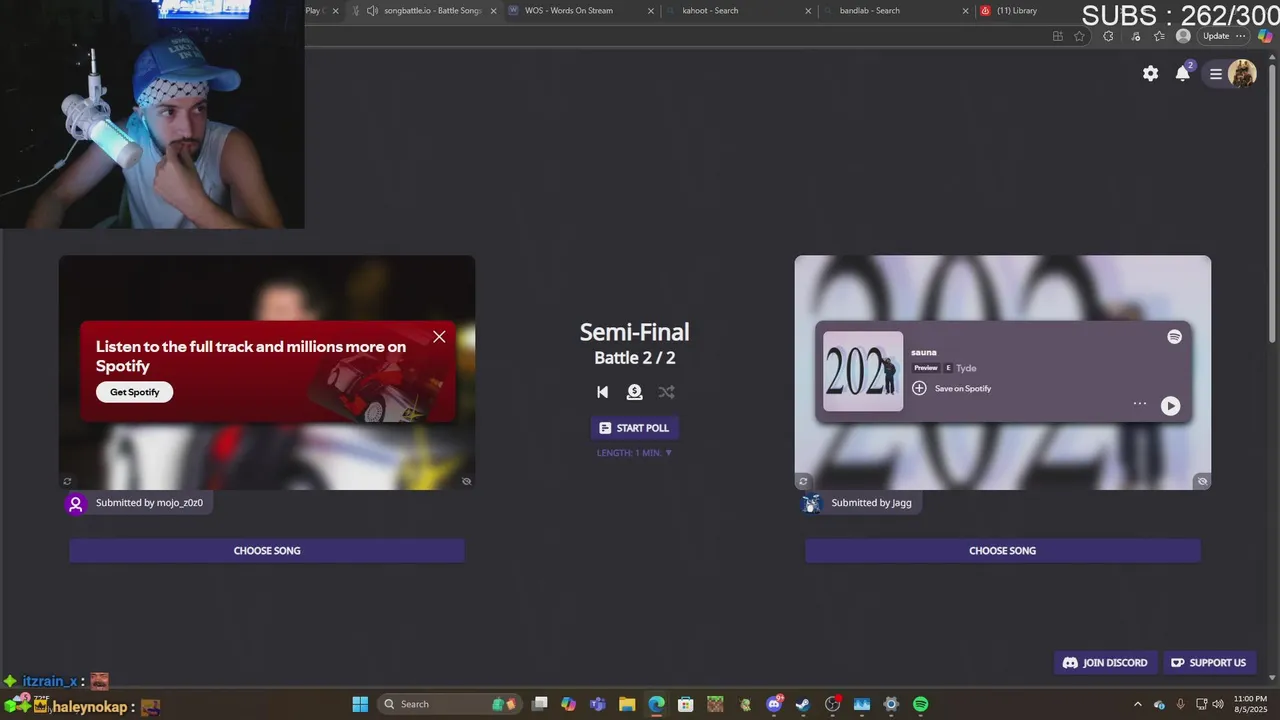Open the browser profile avatar
The image size is (1280, 720).
click(1184, 36)
